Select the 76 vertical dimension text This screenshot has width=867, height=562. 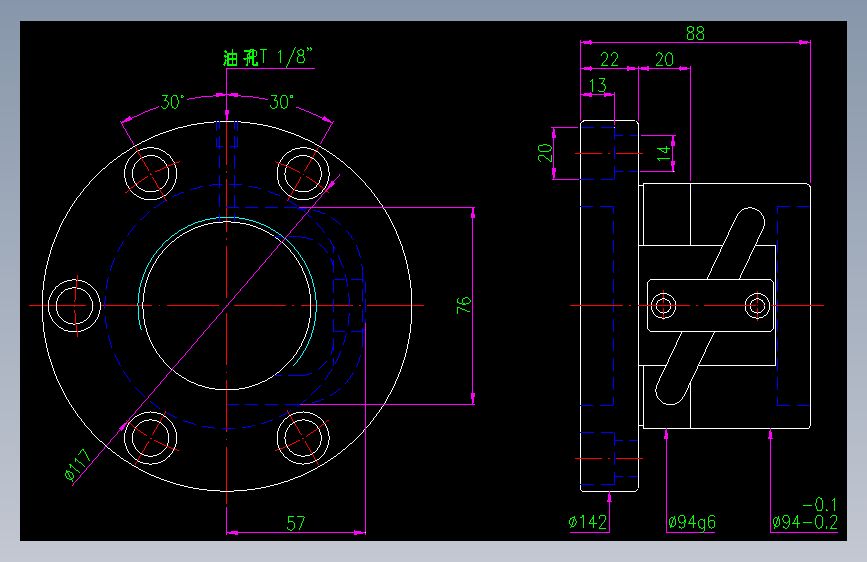tap(464, 305)
